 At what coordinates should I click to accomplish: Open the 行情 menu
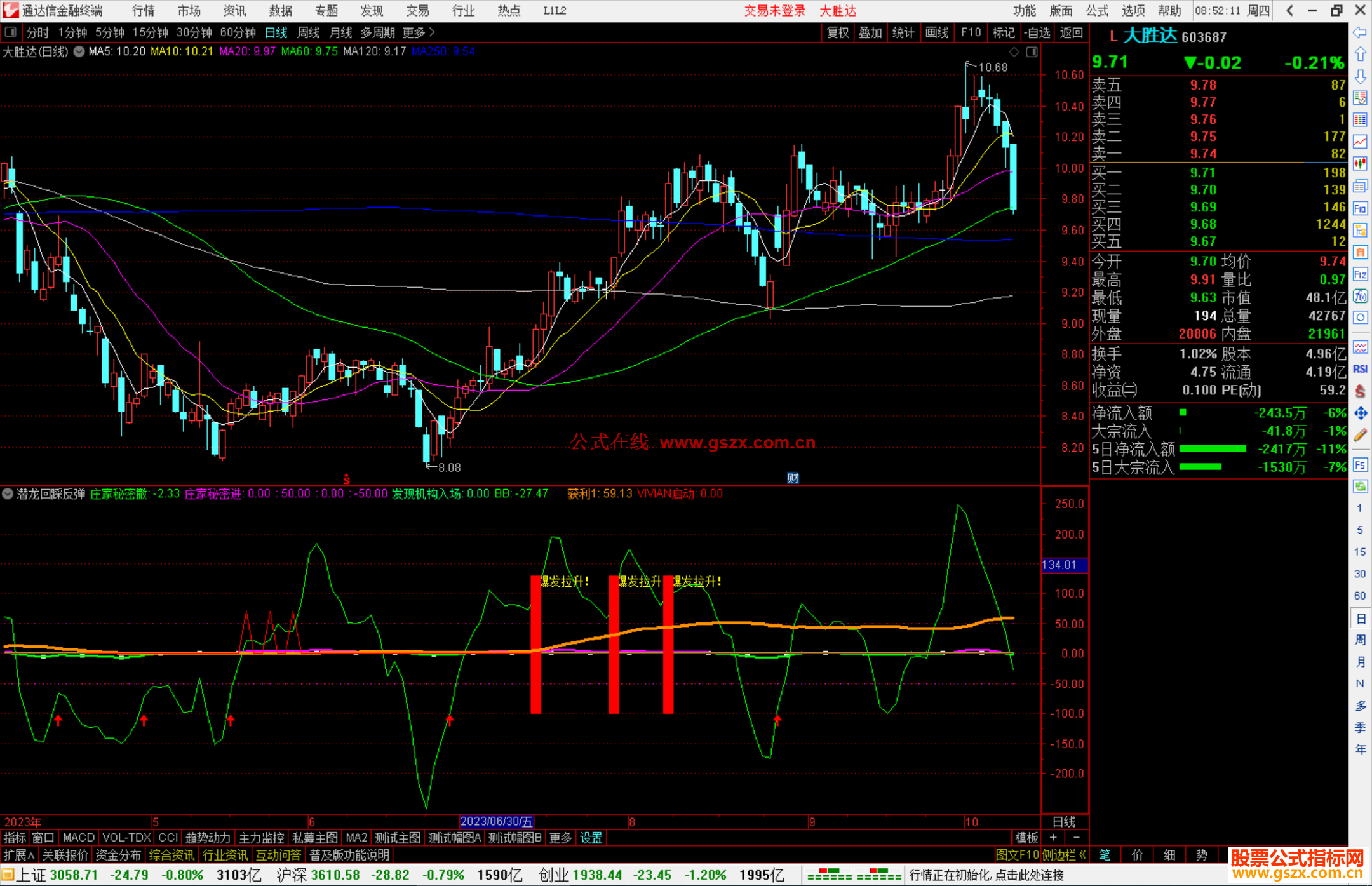pyautogui.click(x=143, y=11)
